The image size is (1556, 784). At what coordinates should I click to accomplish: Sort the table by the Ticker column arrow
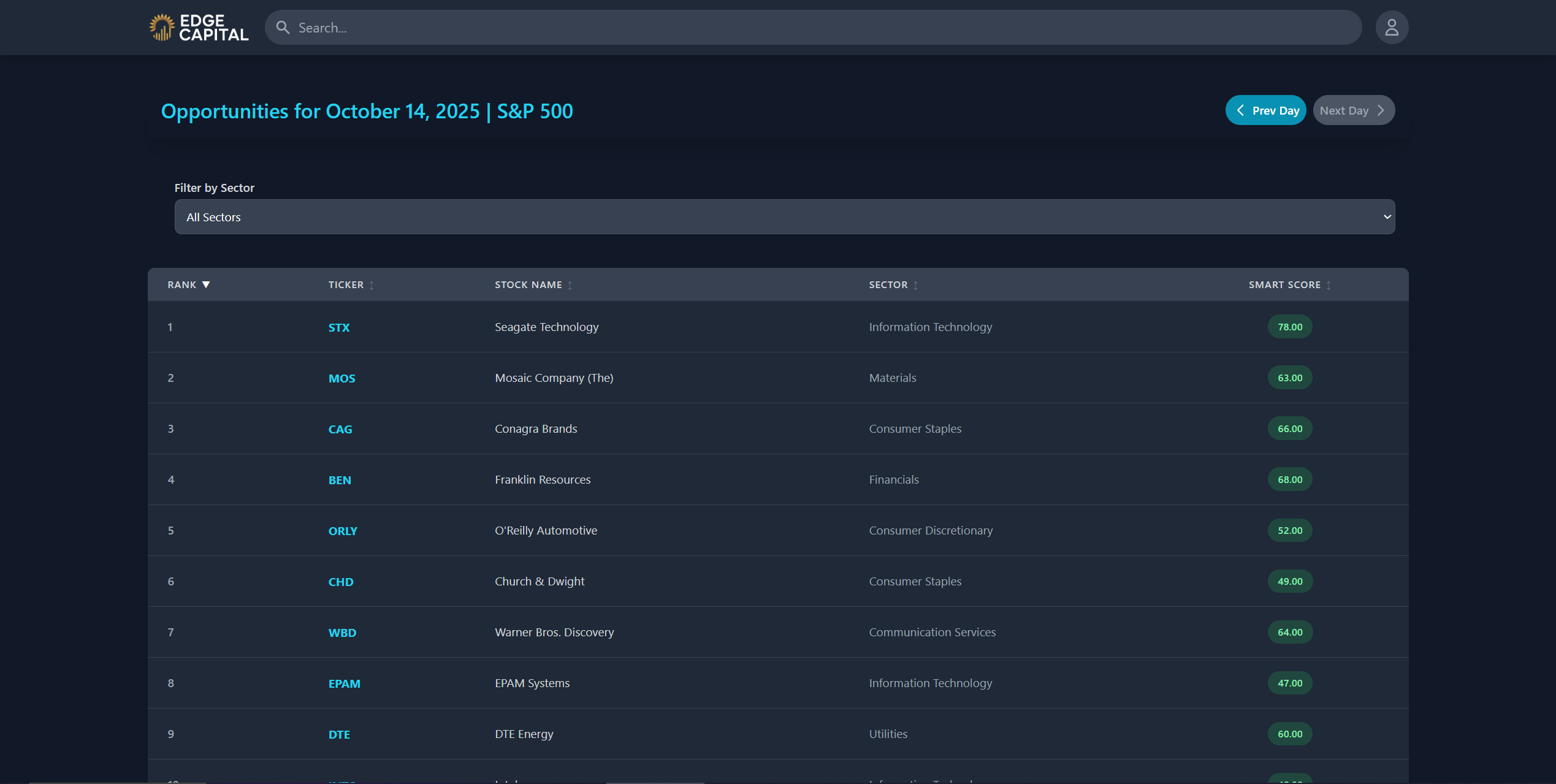[x=372, y=284]
